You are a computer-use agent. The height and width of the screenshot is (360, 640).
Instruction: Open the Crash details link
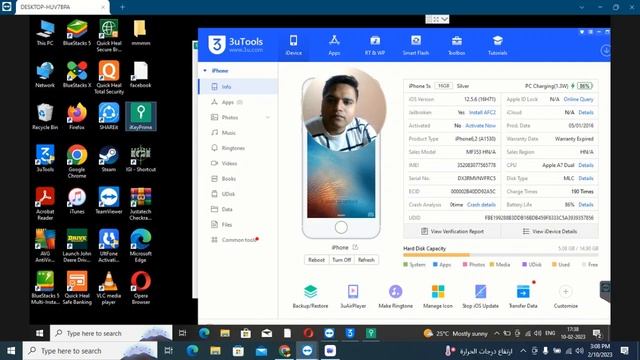pyautogui.click(x=481, y=204)
